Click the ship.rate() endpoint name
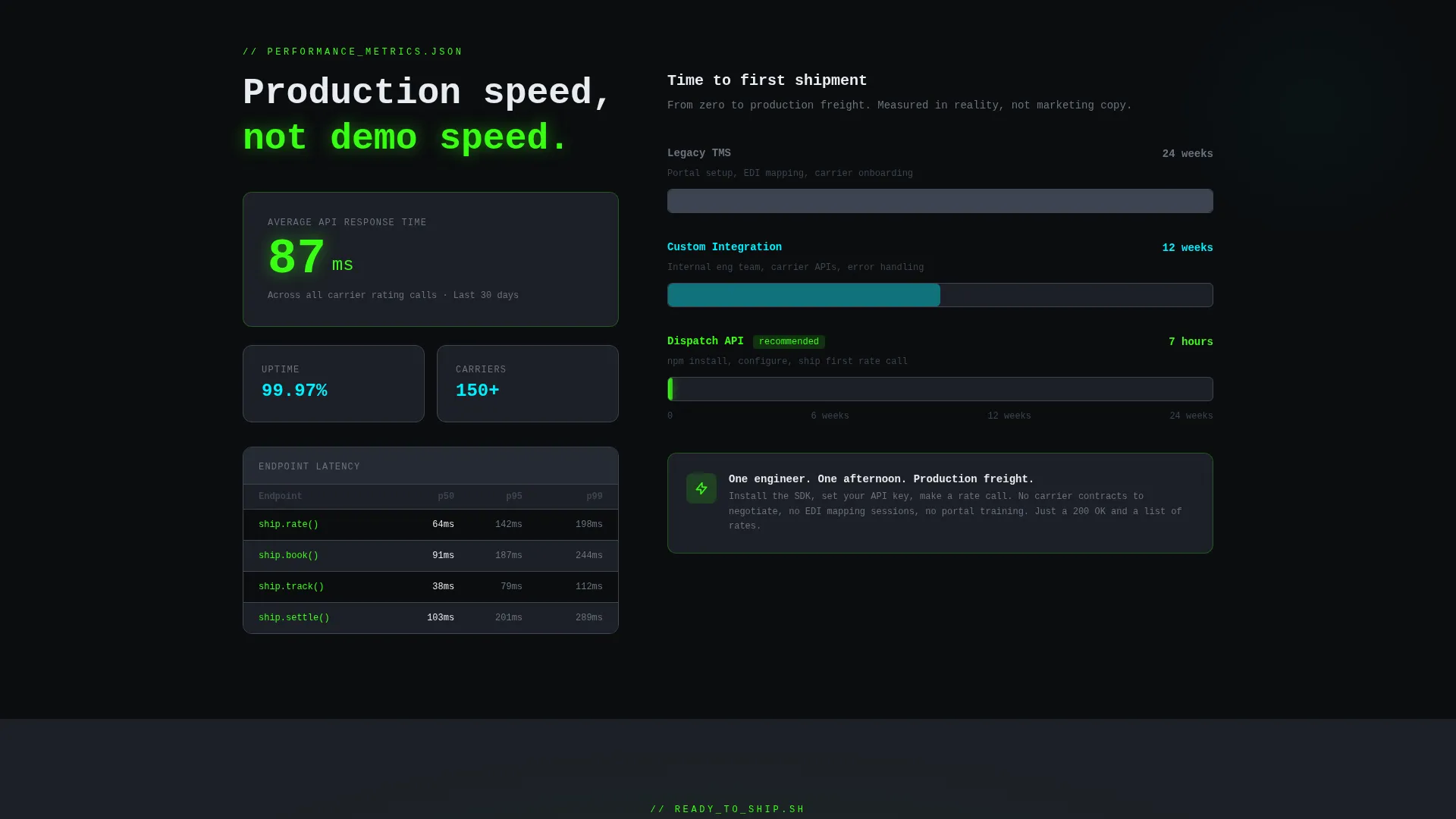The width and height of the screenshot is (1456, 819). [288, 525]
